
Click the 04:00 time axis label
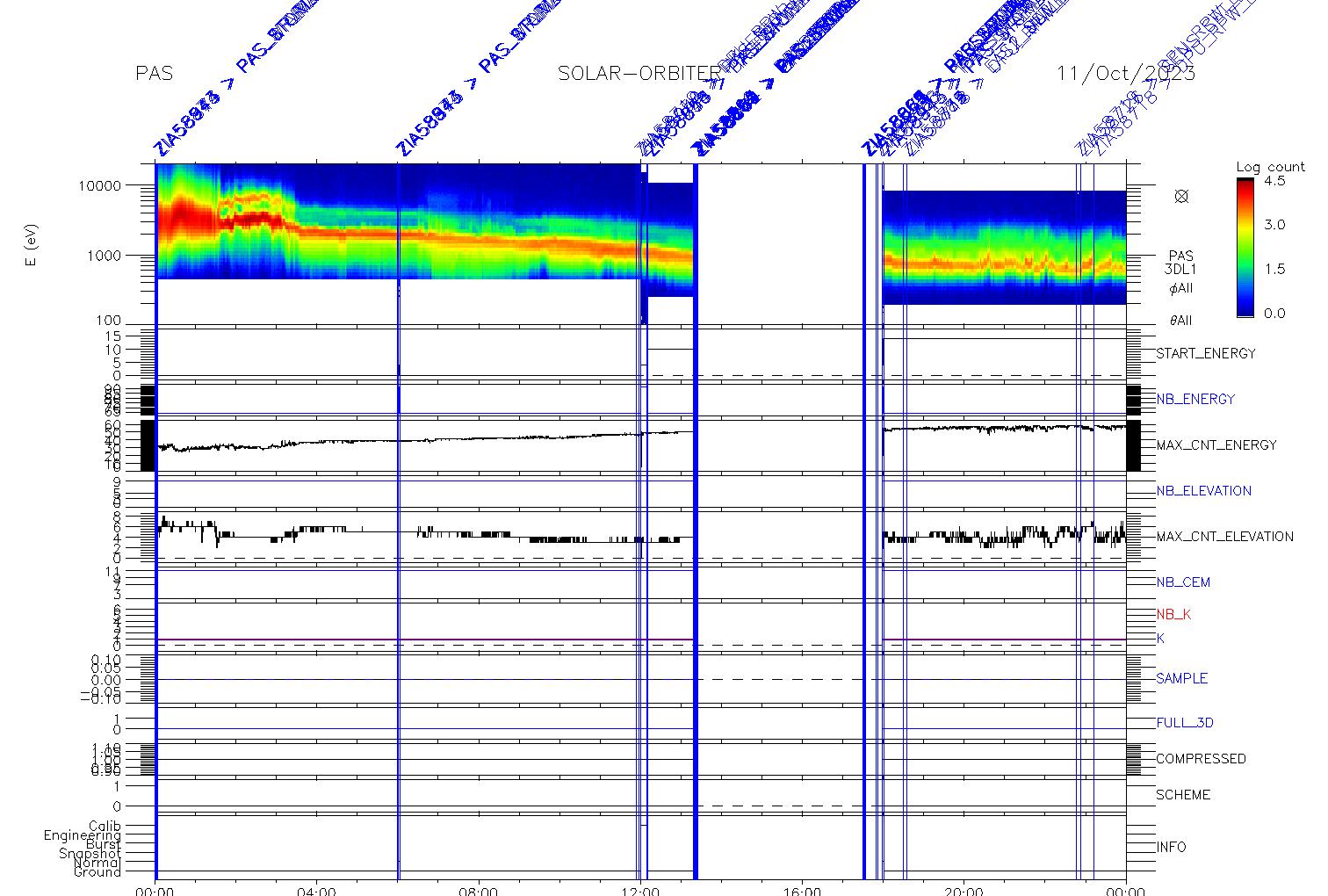(316, 891)
